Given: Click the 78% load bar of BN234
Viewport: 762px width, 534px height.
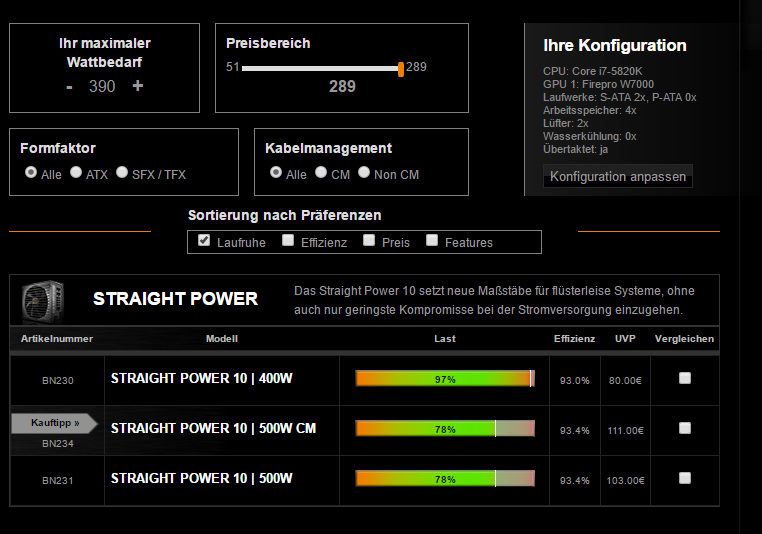Looking at the screenshot, I should point(445,429).
